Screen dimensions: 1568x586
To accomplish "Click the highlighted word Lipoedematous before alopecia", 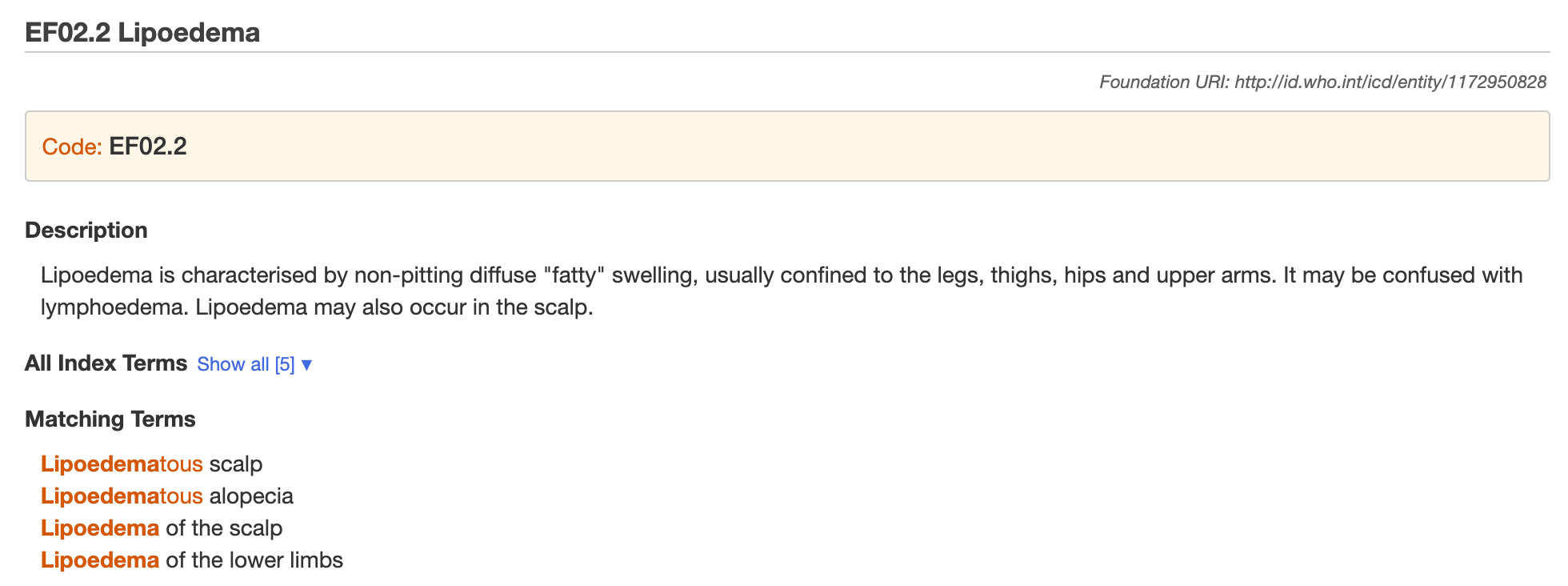I will 122,496.
